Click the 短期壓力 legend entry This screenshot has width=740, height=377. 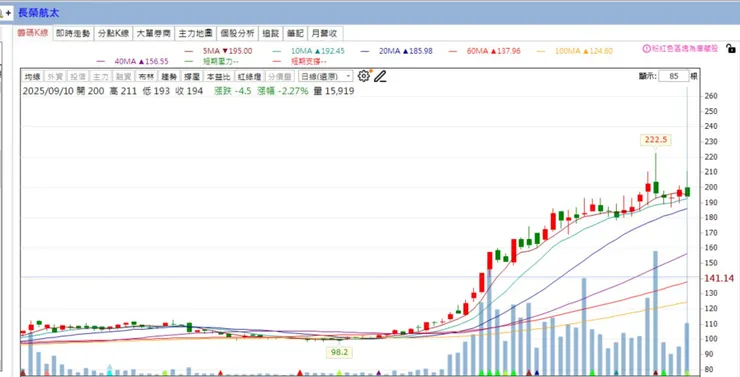pos(212,61)
